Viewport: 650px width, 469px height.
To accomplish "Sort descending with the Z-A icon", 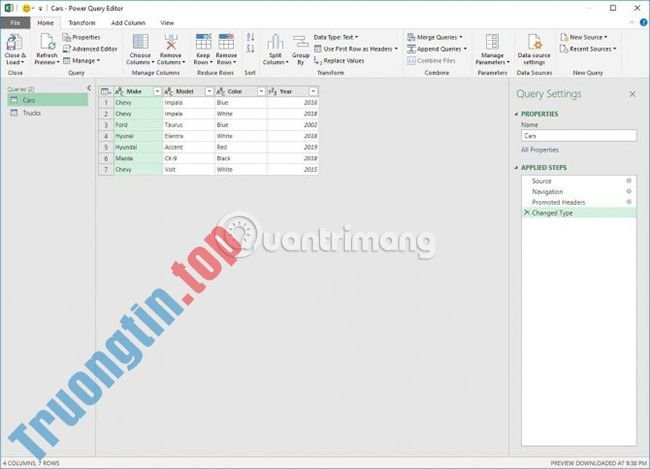I will point(250,49).
